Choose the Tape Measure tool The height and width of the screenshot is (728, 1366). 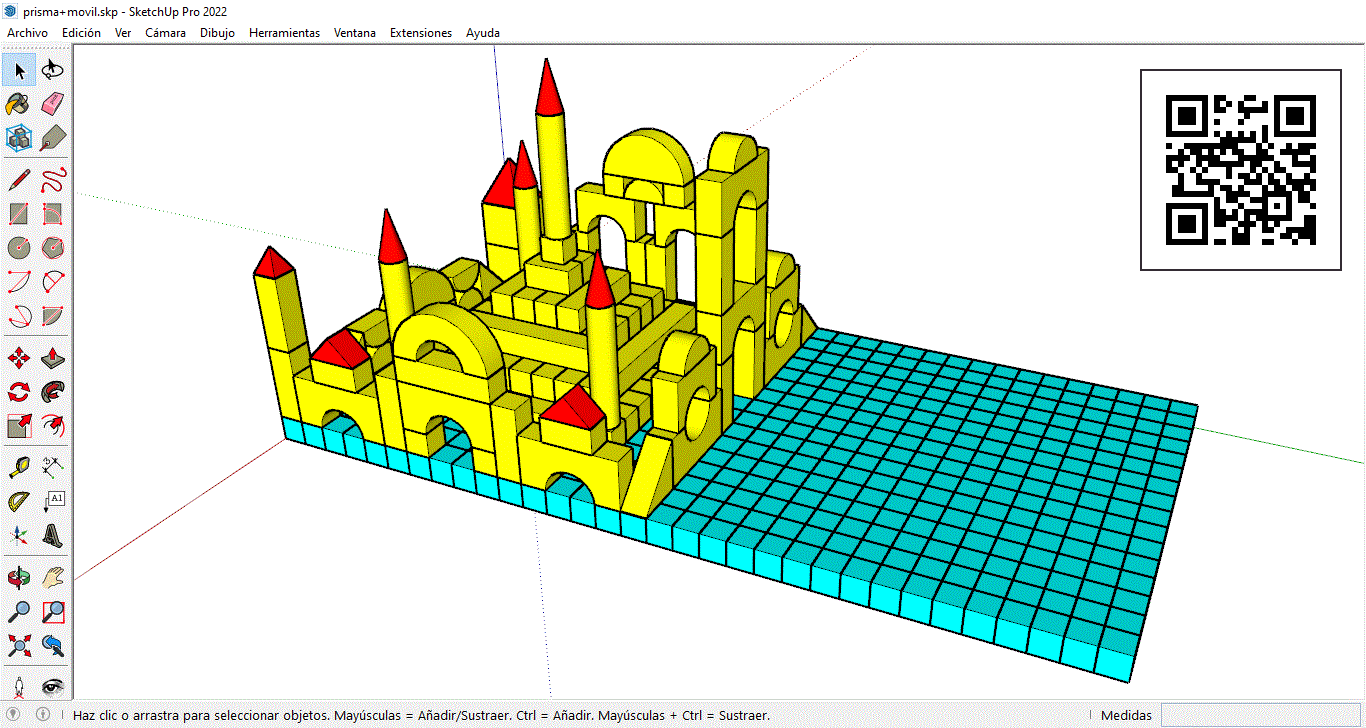point(18,466)
